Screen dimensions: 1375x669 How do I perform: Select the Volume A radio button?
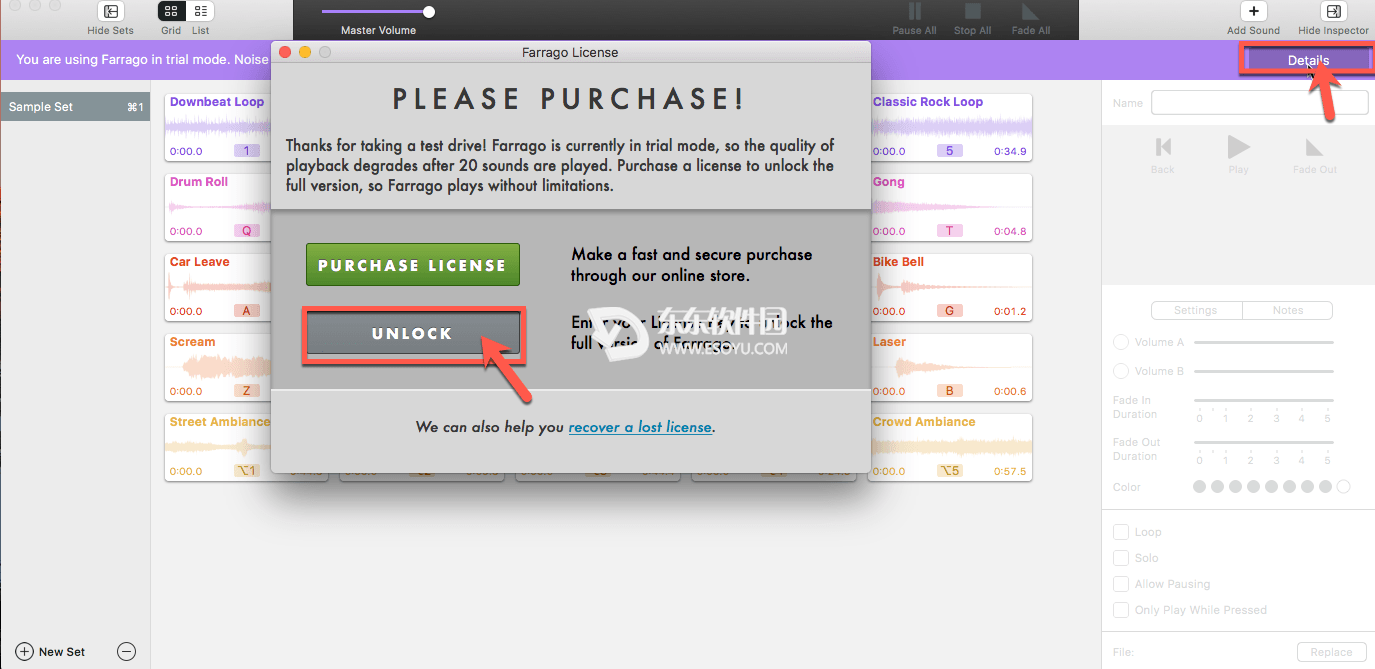[x=1121, y=342]
